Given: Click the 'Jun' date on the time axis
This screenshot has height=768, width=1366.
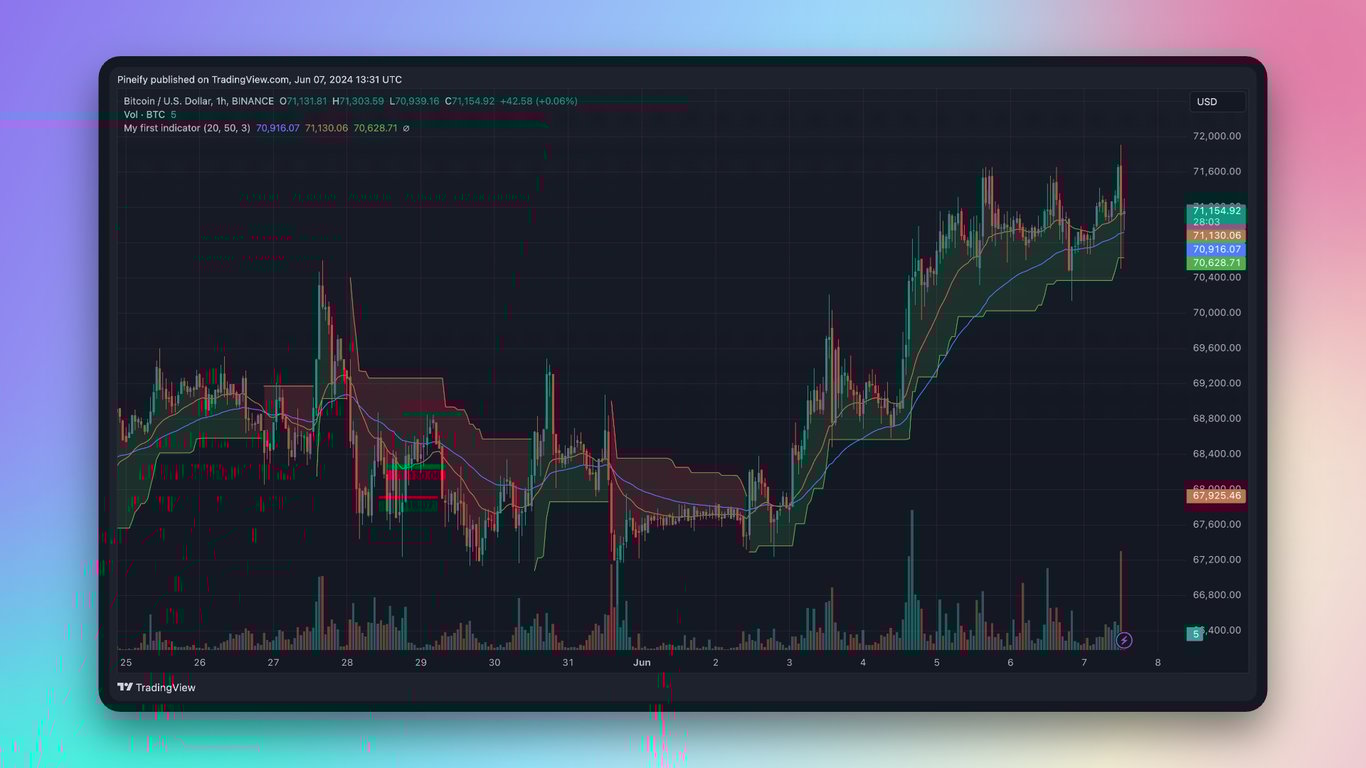Looking at the screenshot, I should 642,662.
